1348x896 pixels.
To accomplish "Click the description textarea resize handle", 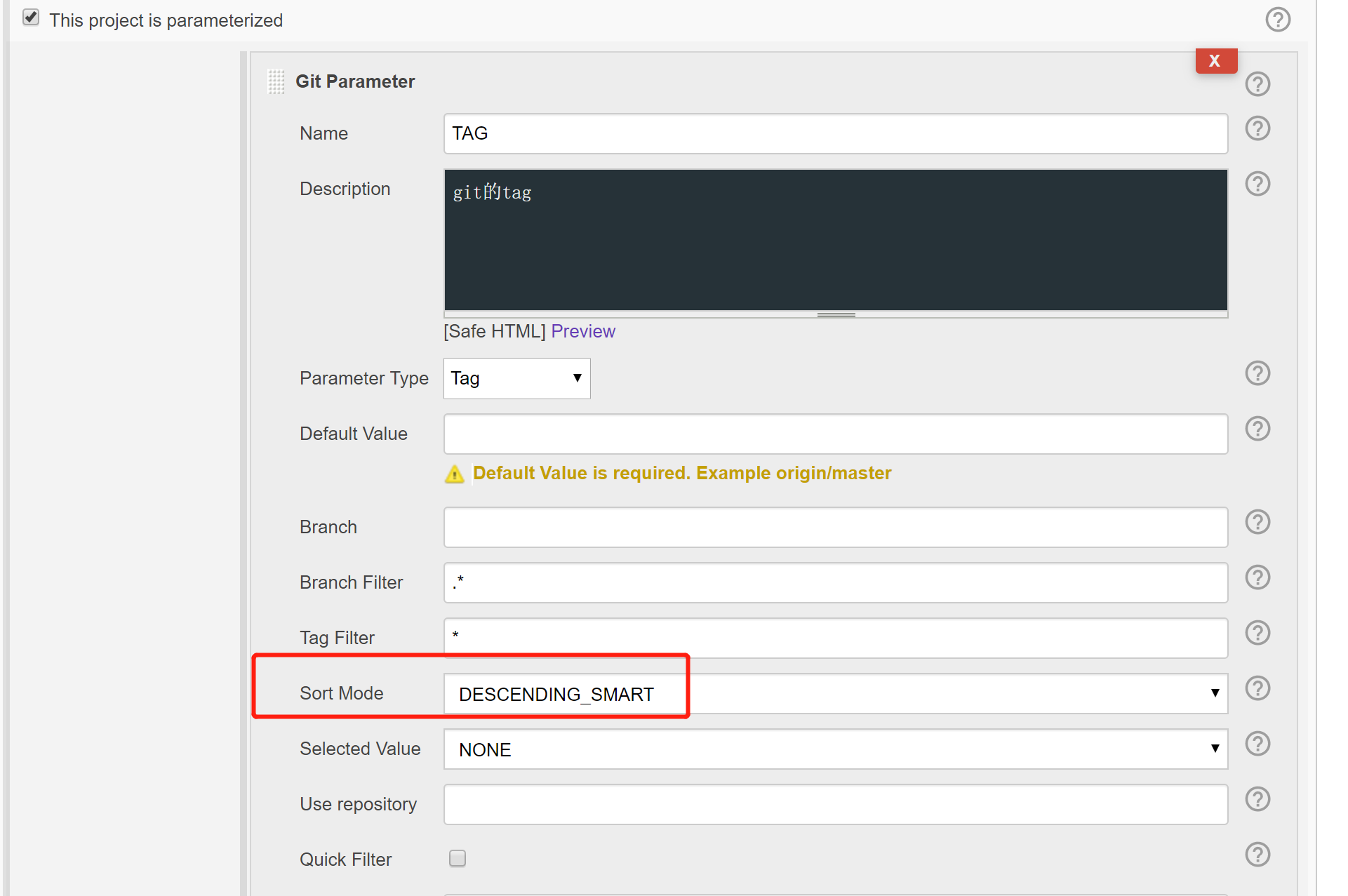I will coord(835,315).
